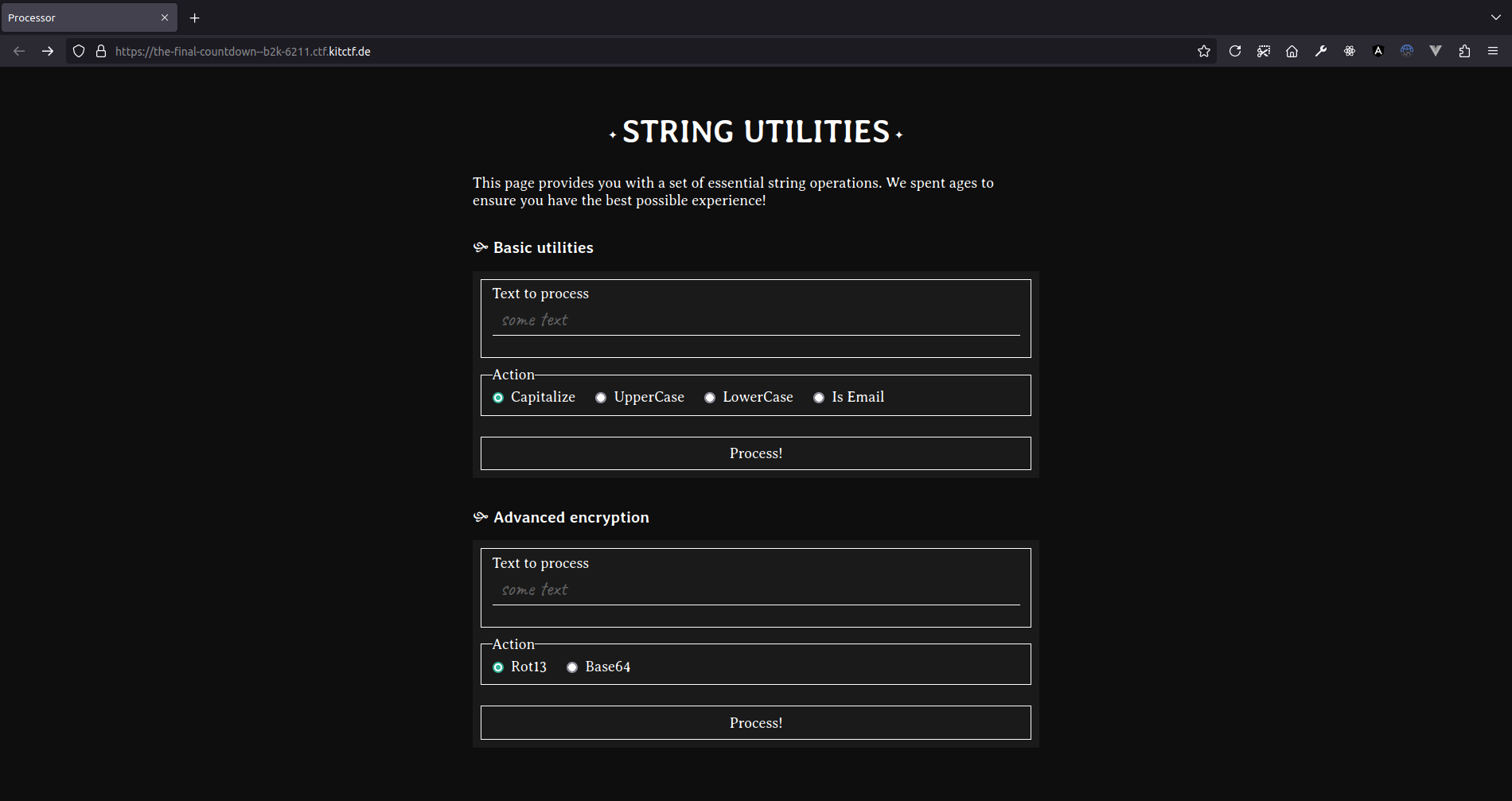Open the hamburger application menu

(1493, 51)
